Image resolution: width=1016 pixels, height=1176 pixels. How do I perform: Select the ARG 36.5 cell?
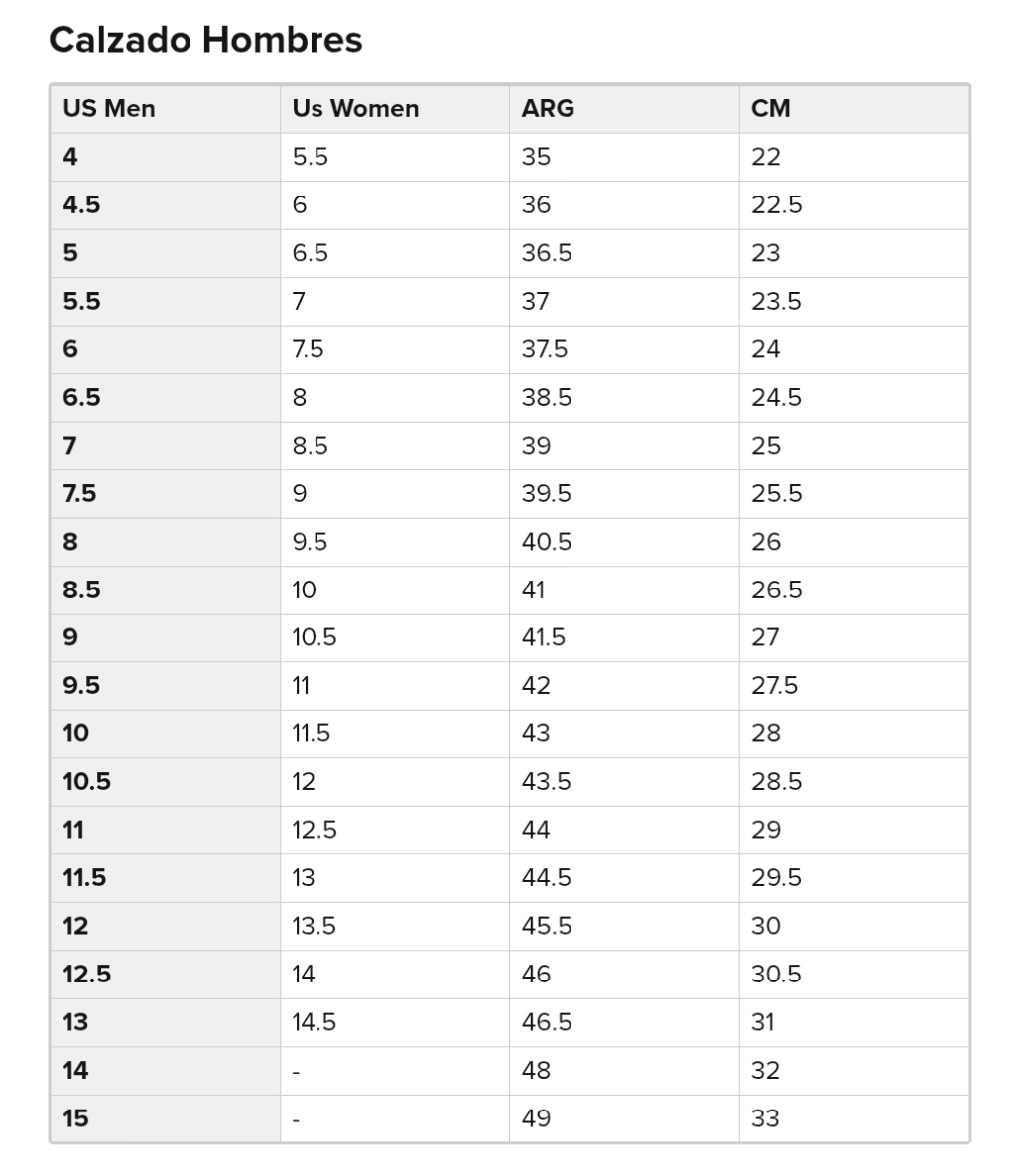tap(547, 253)
